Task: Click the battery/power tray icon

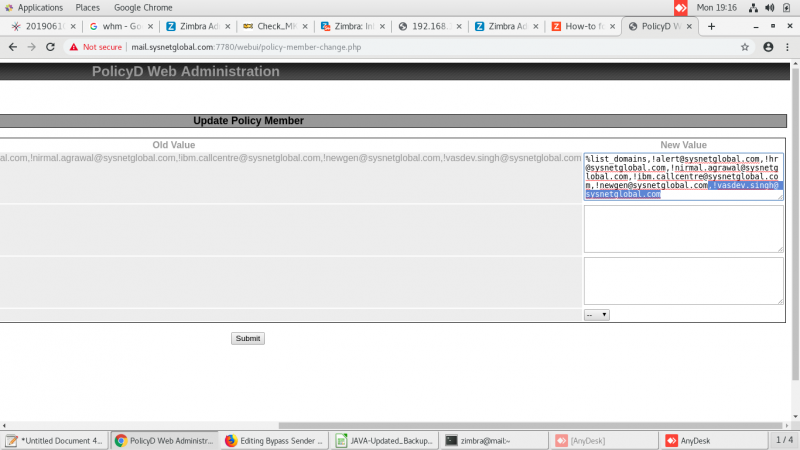Action: coord(786,8)
